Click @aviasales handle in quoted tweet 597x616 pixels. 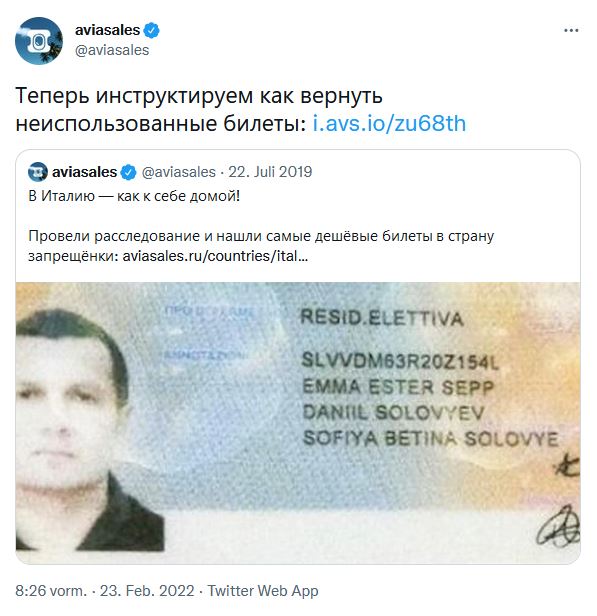coord(178,172)
